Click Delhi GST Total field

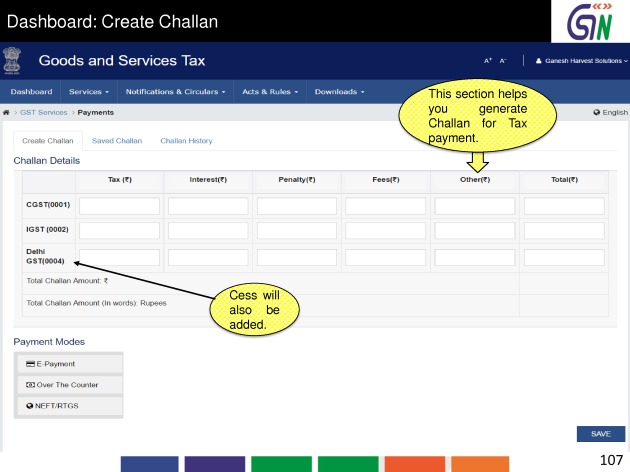[x=564, y=257]
